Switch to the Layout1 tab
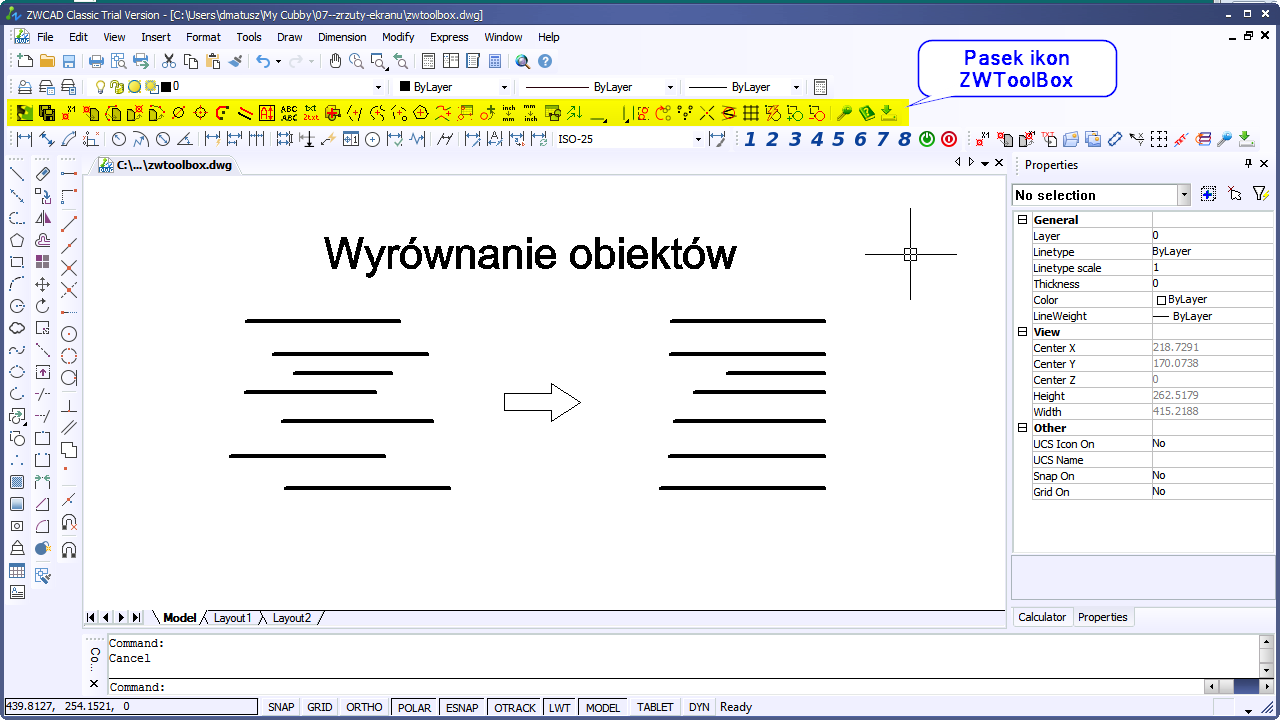Viewport: 1280px width, 720px height. pos(232,618)
